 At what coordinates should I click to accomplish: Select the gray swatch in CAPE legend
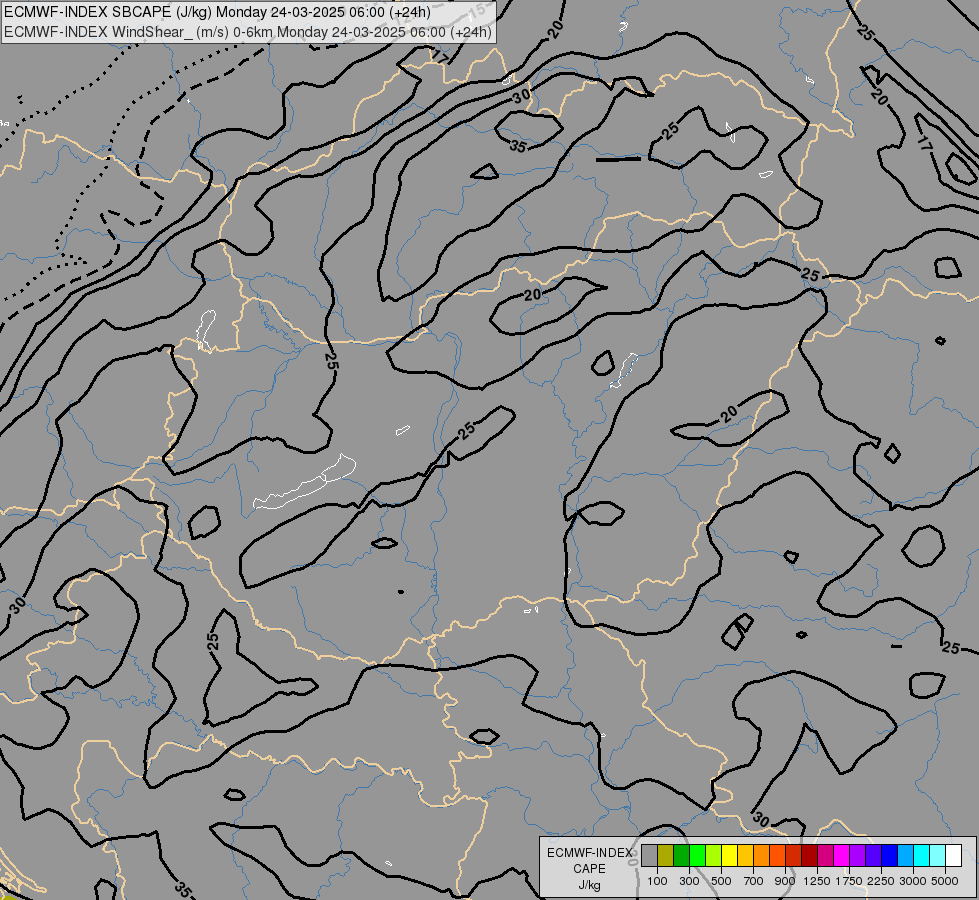tap(649, 855)
